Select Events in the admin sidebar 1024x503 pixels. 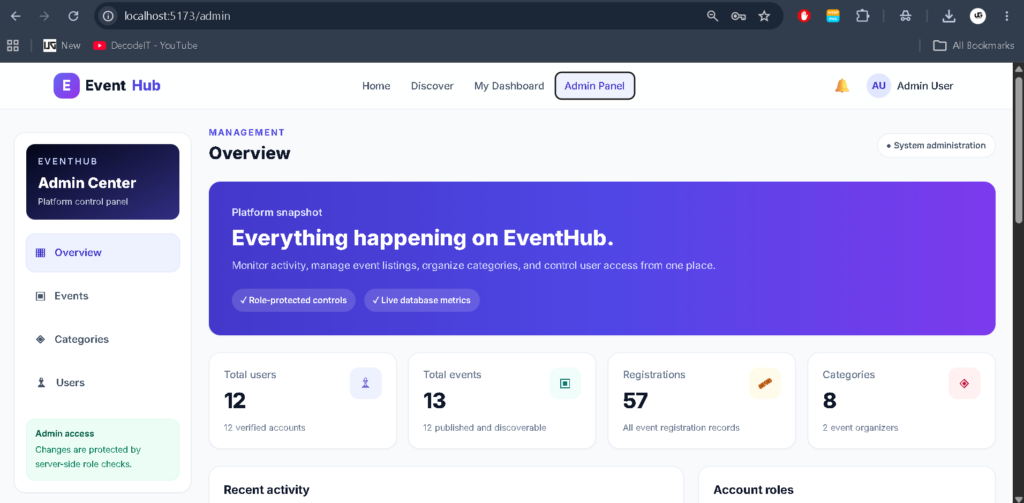coord(103,296)
